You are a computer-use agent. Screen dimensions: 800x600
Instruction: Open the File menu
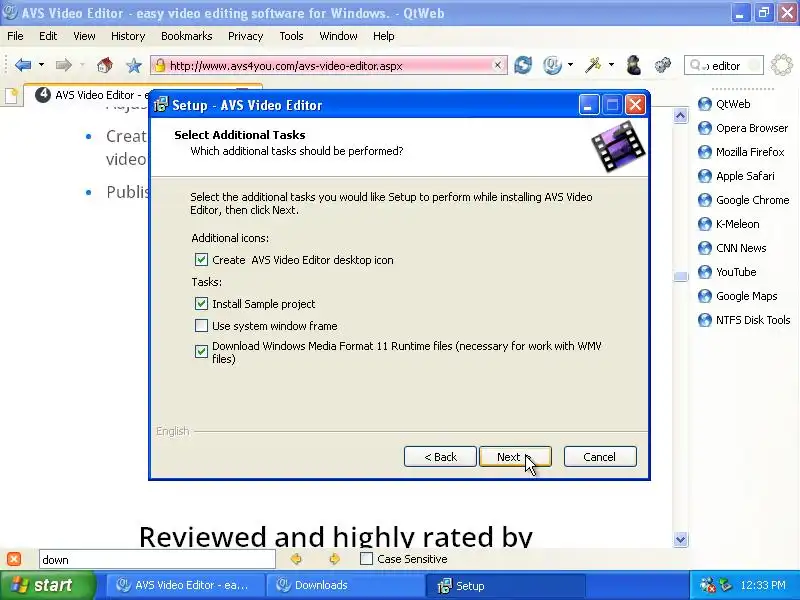tap(15, 36)
